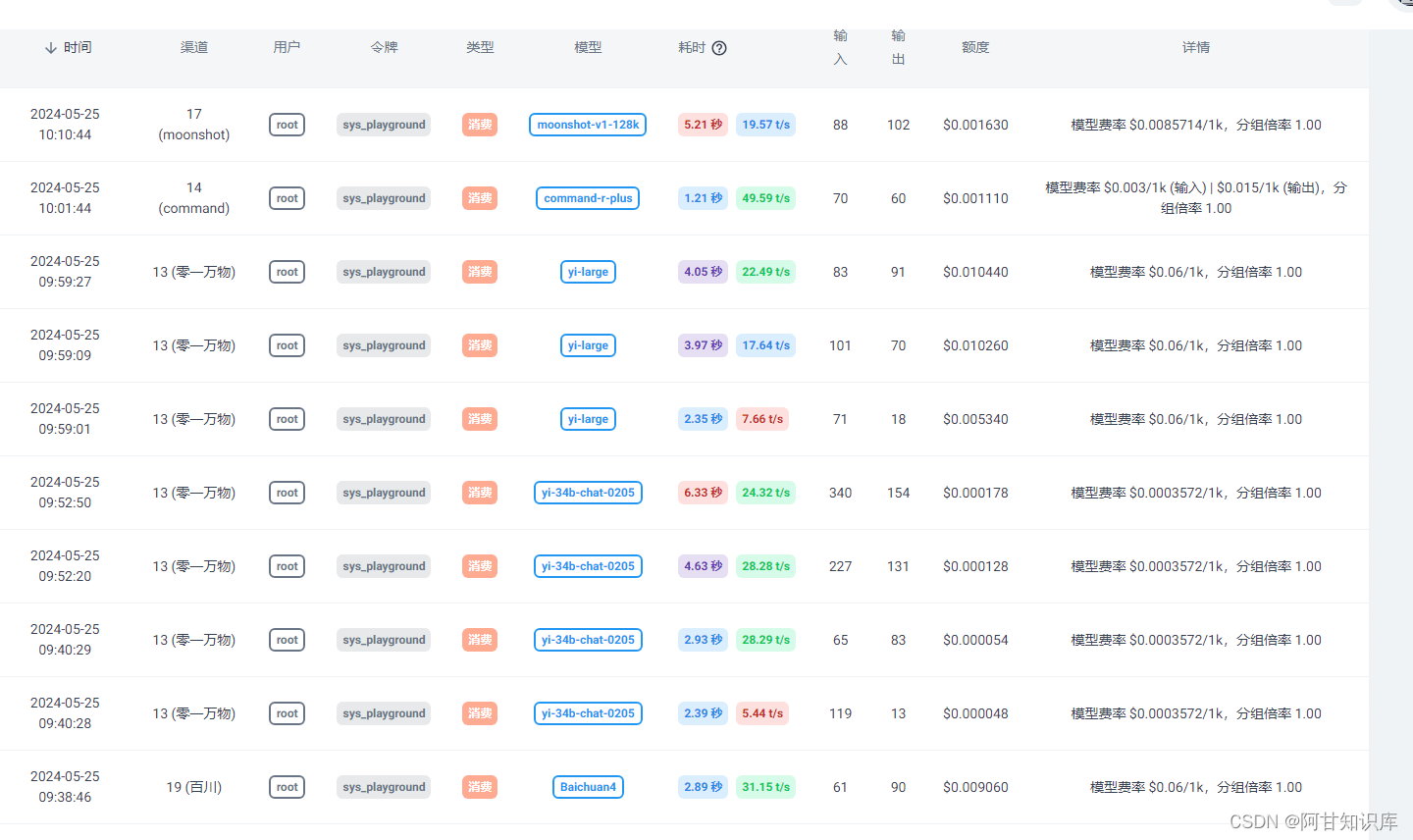Click the 6.33 秒 duration tag
The height and width of the screenshot is (840, 1413).
[x=703, y=493]
